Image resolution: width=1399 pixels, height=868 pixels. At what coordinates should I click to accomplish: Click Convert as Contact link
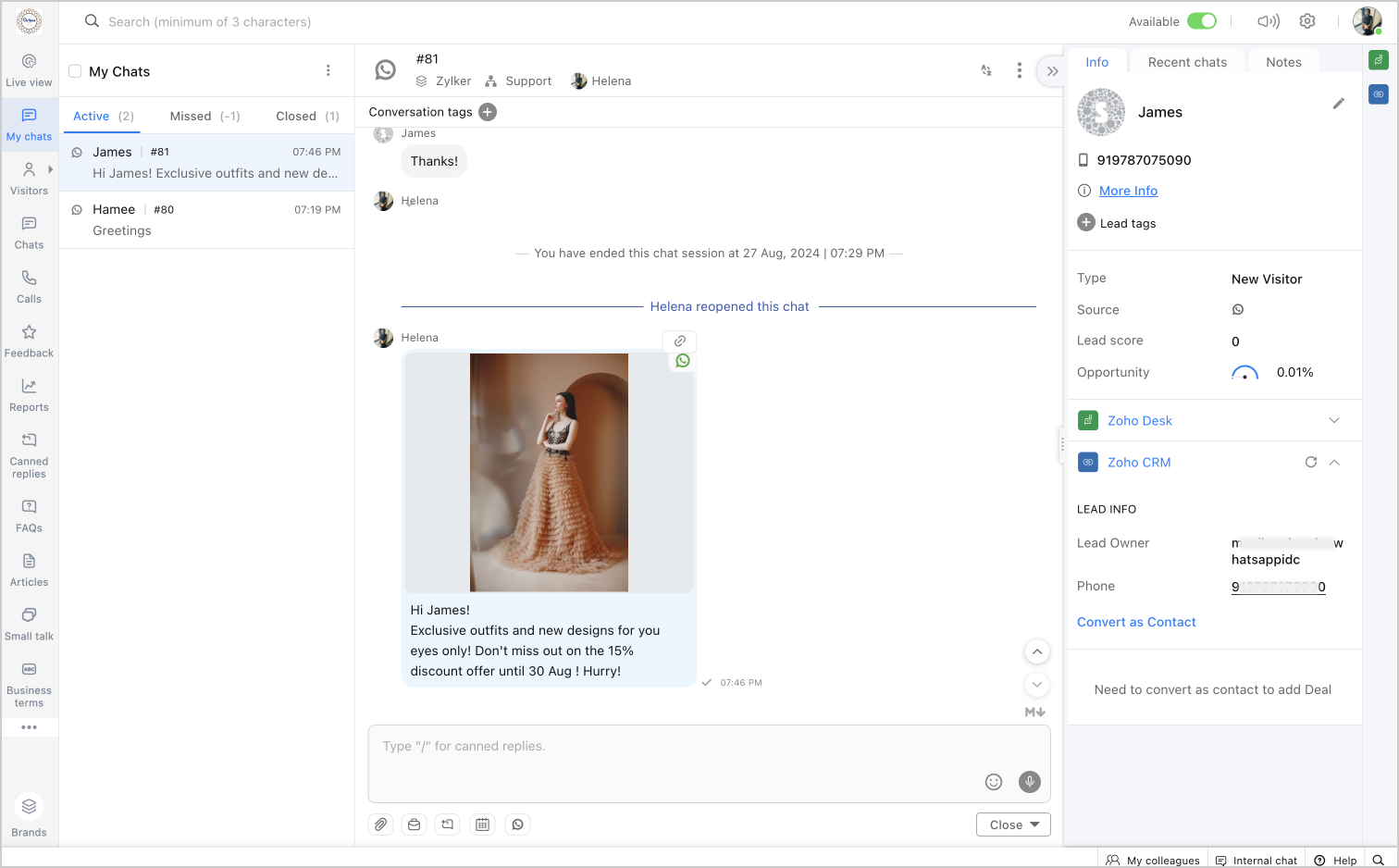[x=1136, y=622]
